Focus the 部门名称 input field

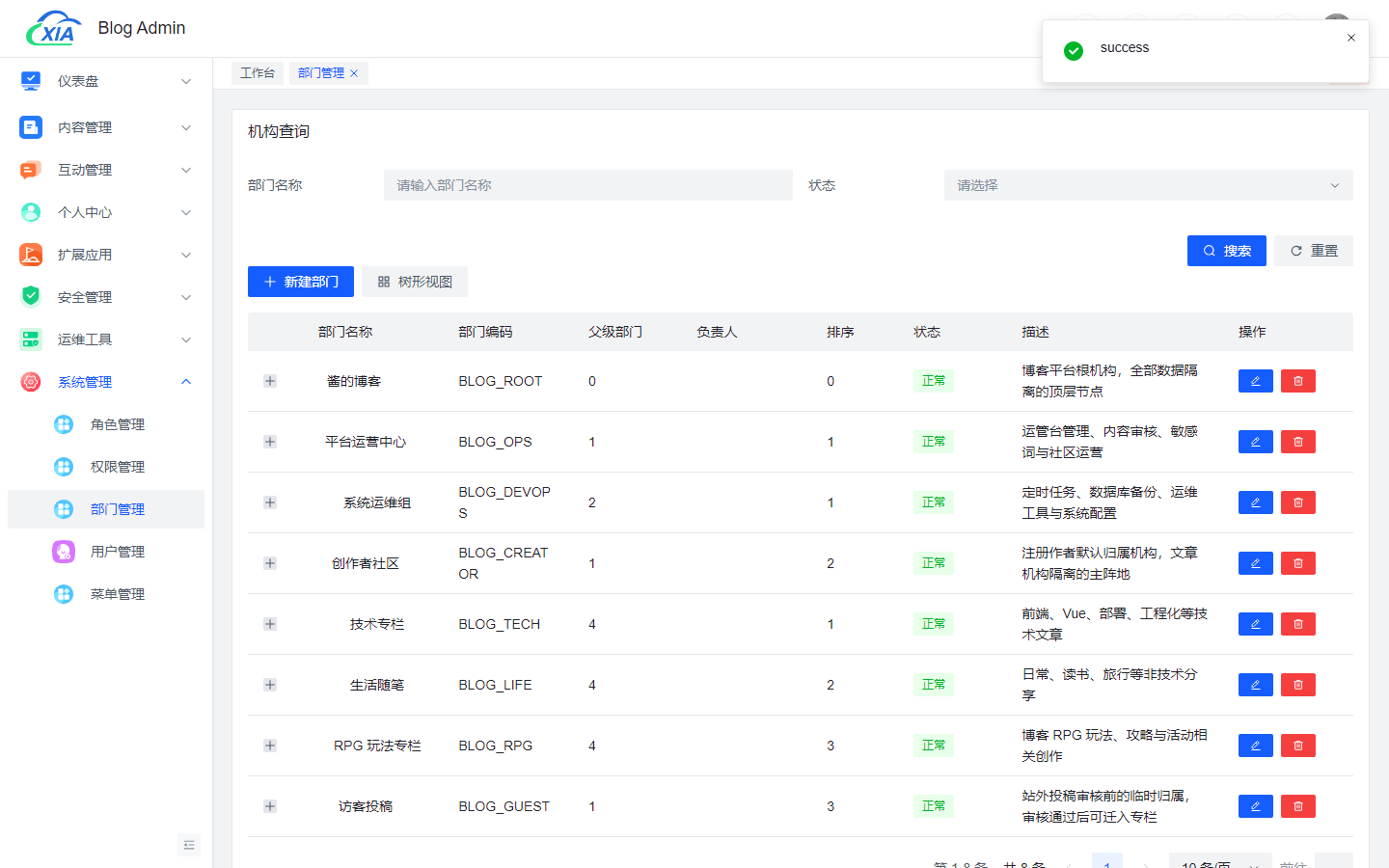coord(588,185)
